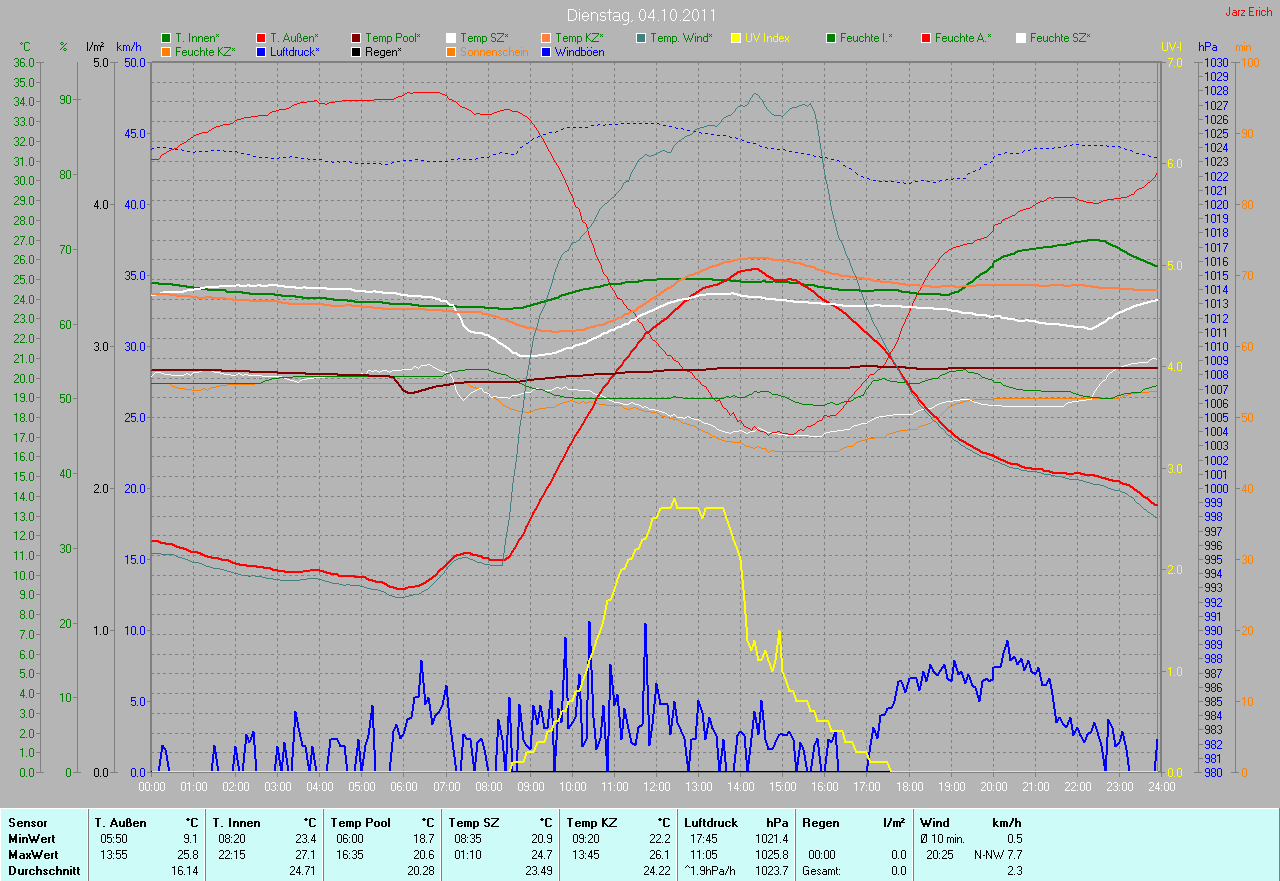Click the Sensor header in the table
Viewport: 1280px width, 881px height.
click(x=26, y=823)
